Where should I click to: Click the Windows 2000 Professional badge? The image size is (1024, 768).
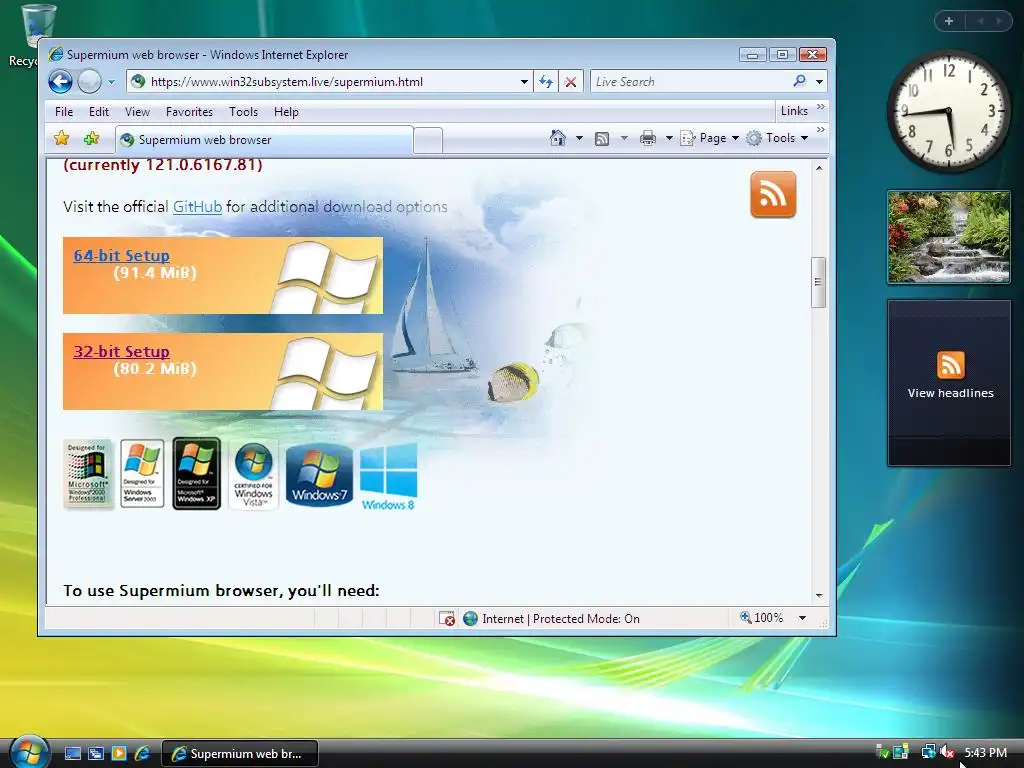point(87,473)
